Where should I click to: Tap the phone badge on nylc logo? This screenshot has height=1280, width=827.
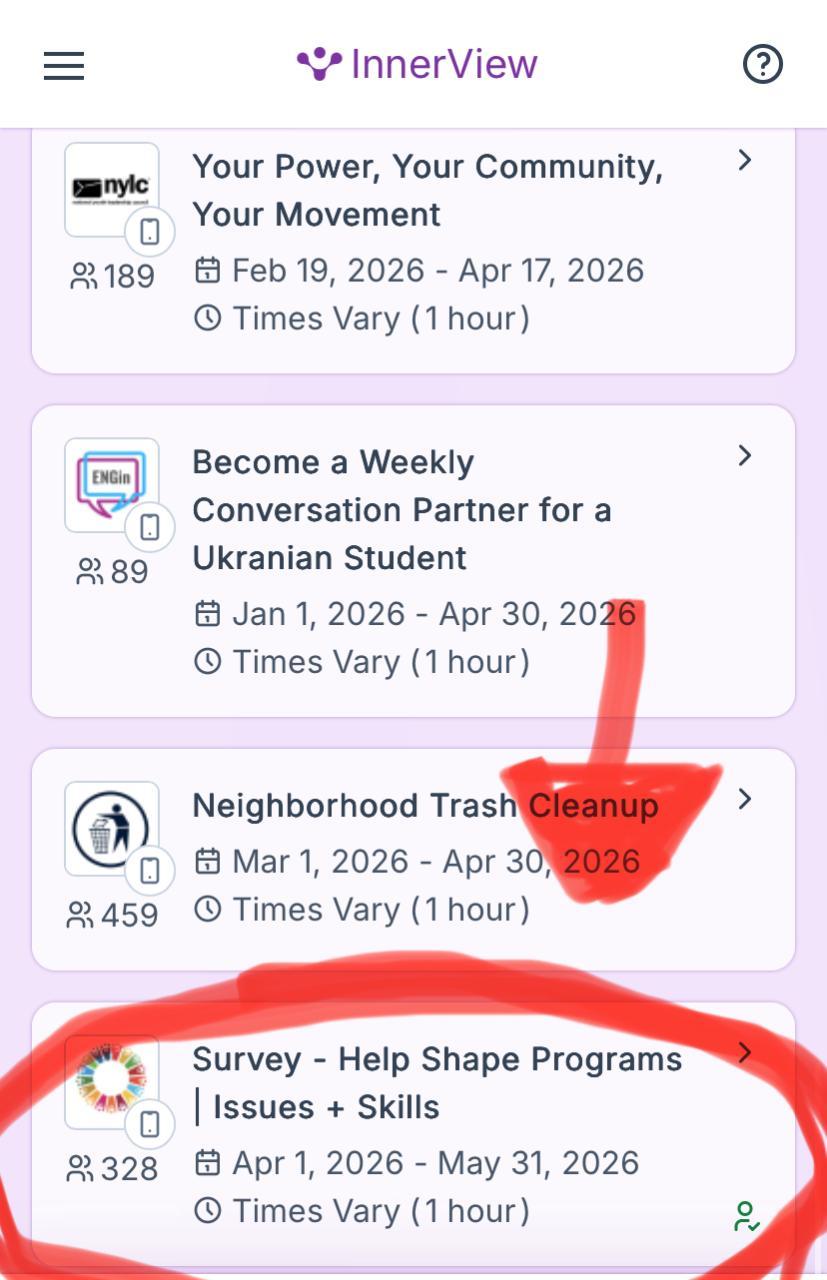click(x=150, y=232)
